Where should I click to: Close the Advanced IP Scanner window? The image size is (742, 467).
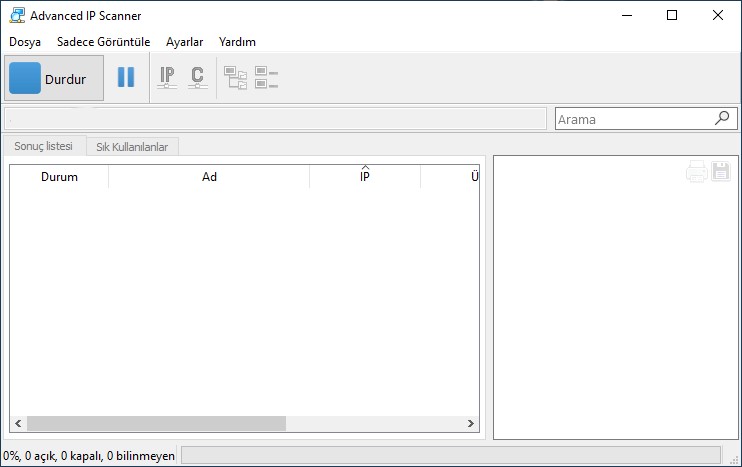click(x=718, y=15)
